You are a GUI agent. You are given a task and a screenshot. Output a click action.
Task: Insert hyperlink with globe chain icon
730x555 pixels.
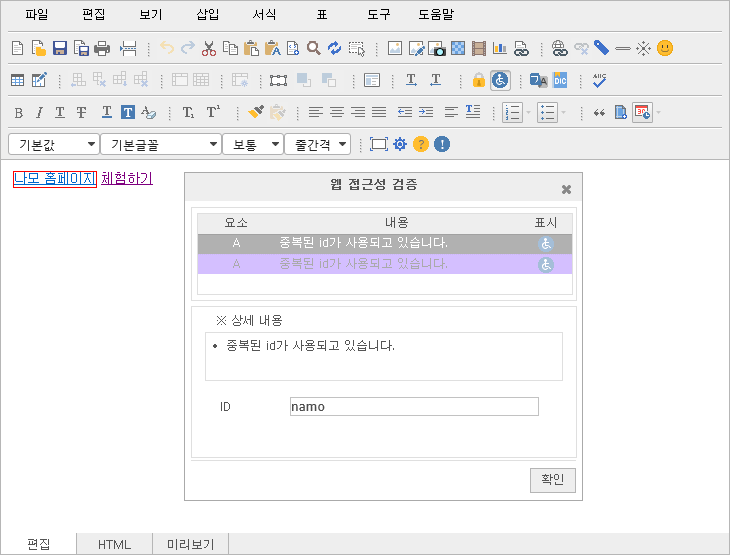pyautogui.click(x=559, y=48)
